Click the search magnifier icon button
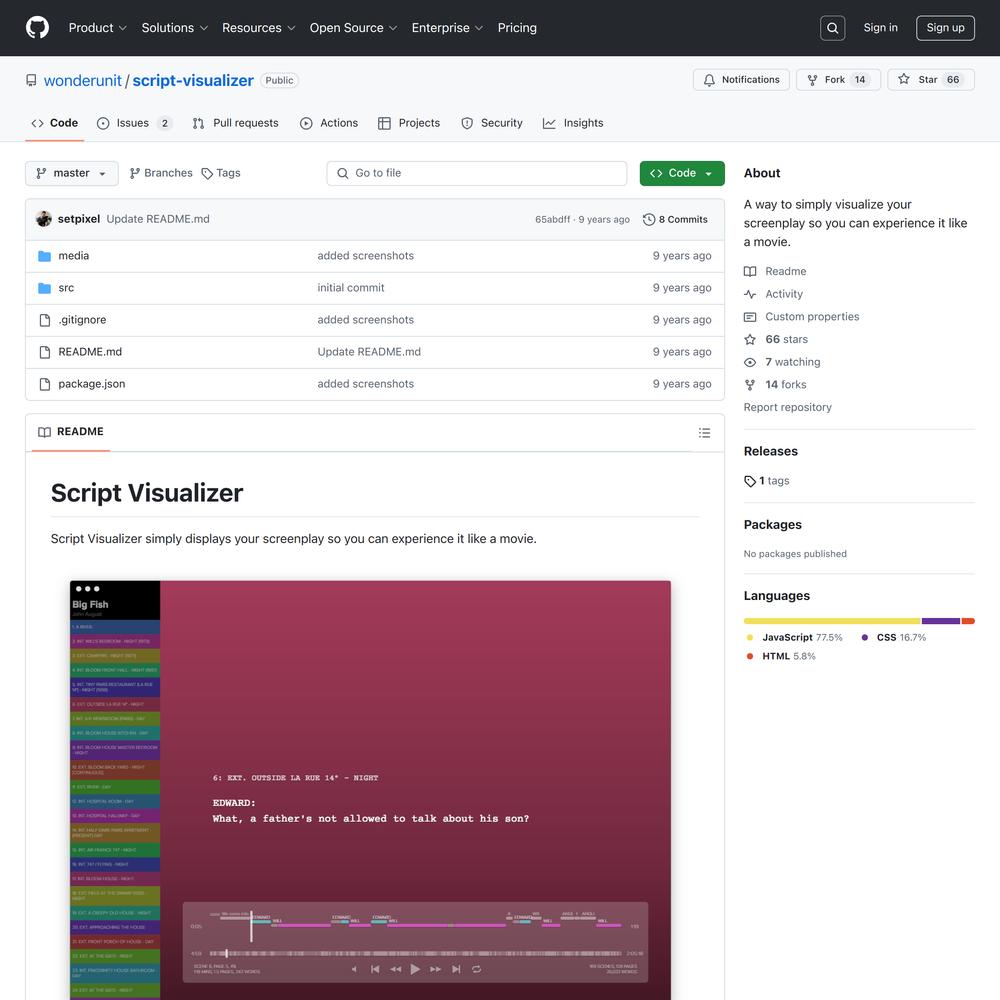The width and height of the screenshot is (1000, 1000). click(832, 28)
